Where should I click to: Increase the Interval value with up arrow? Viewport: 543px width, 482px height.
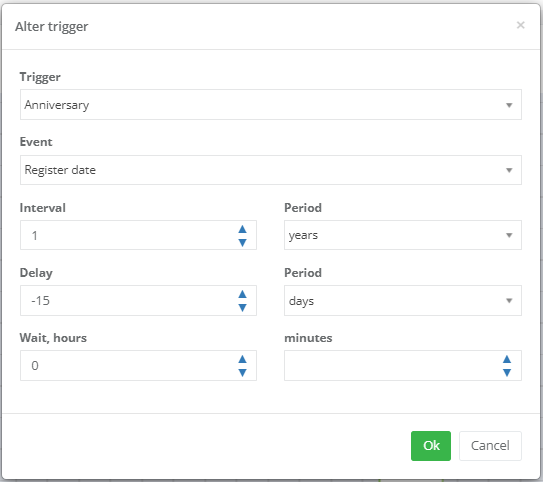pos(242,229)
